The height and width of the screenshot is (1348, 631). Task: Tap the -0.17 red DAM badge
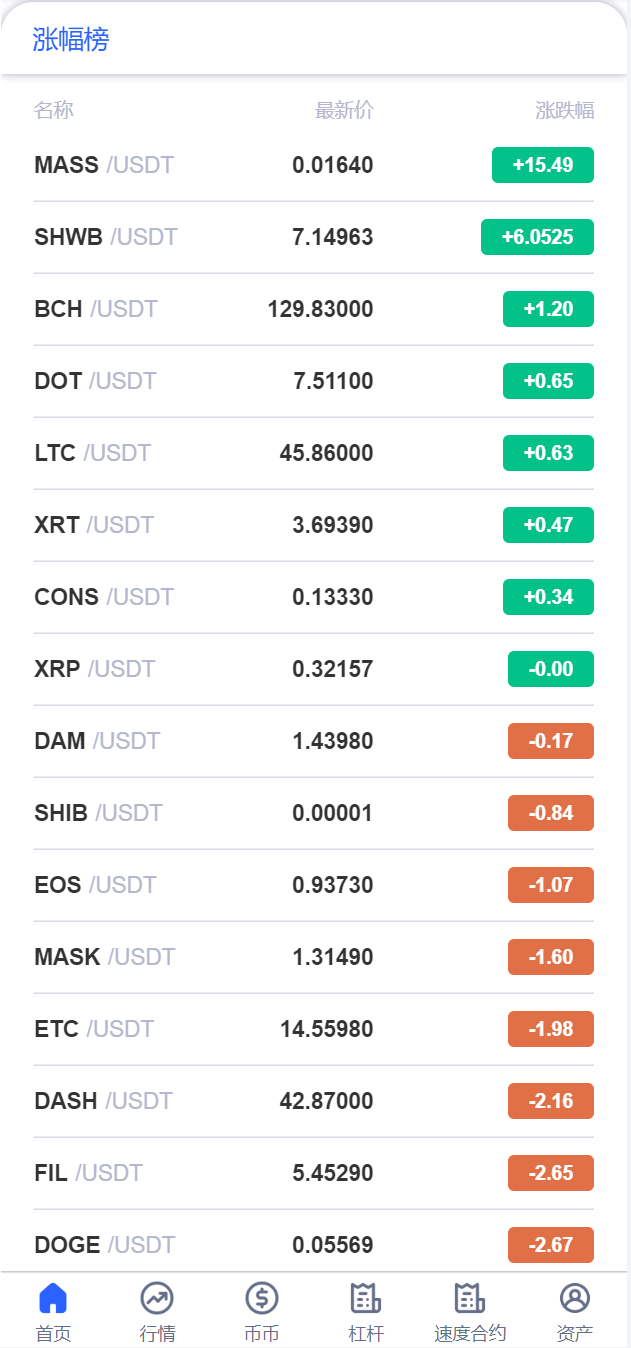(x=551, y=741)
